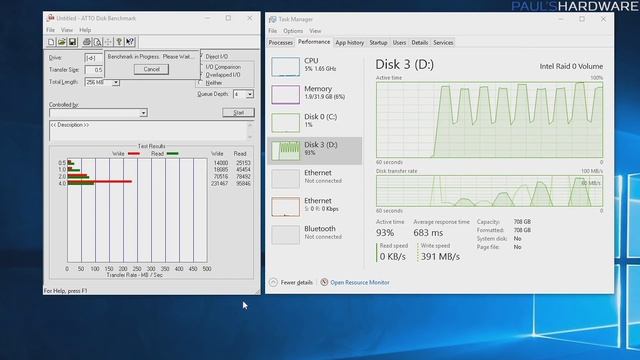The image size is (640, 360).
Task: Click the ATTO Disk Benchmark title bar app icon
Action: [51, 18]
